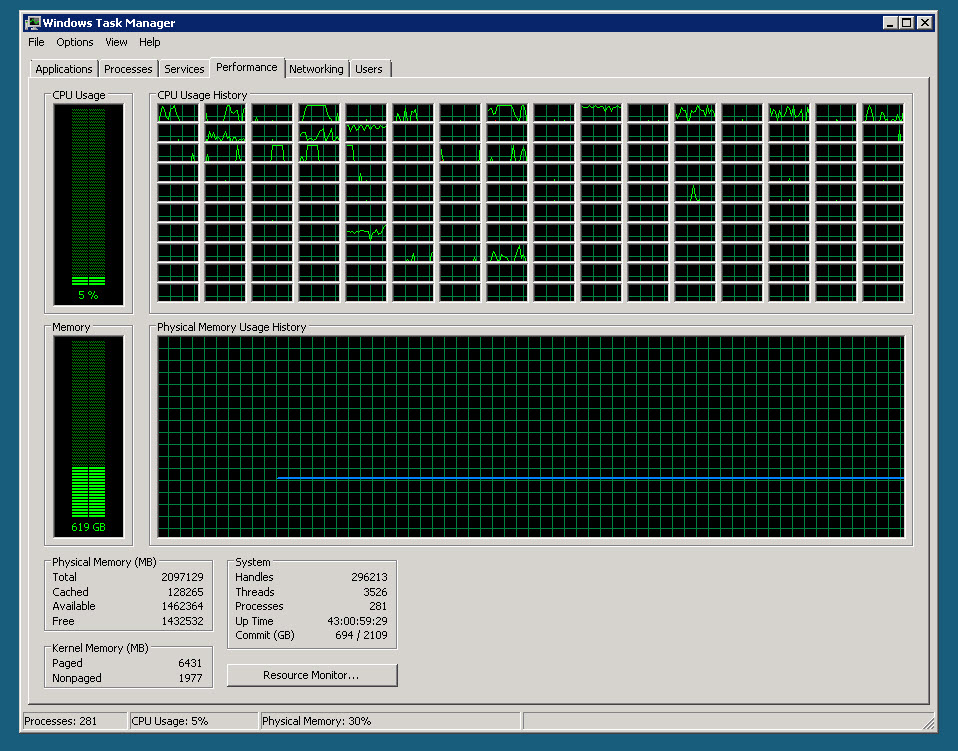This screenshot has width=958, height=751.
Task: Open the View menu
Action: (116, 42)
